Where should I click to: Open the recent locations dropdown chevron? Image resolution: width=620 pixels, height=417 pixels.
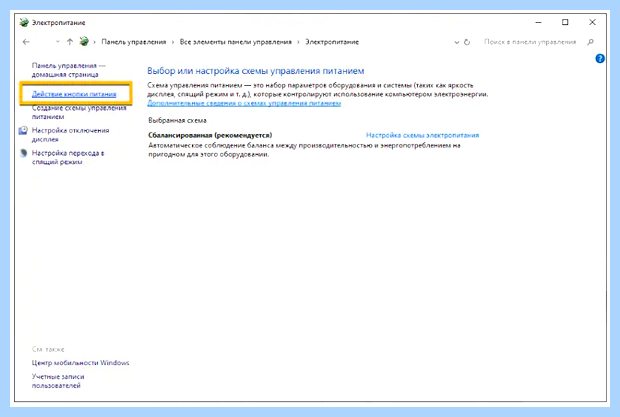tap(58, 42)
